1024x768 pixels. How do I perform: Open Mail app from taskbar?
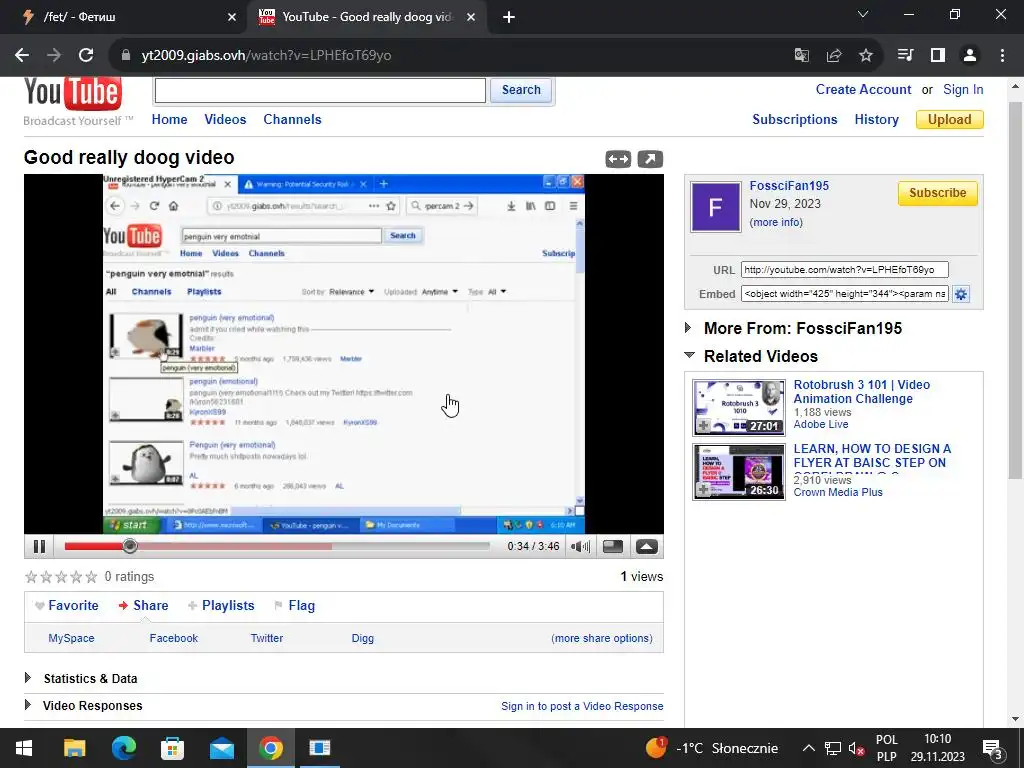[x=221, y=748]
